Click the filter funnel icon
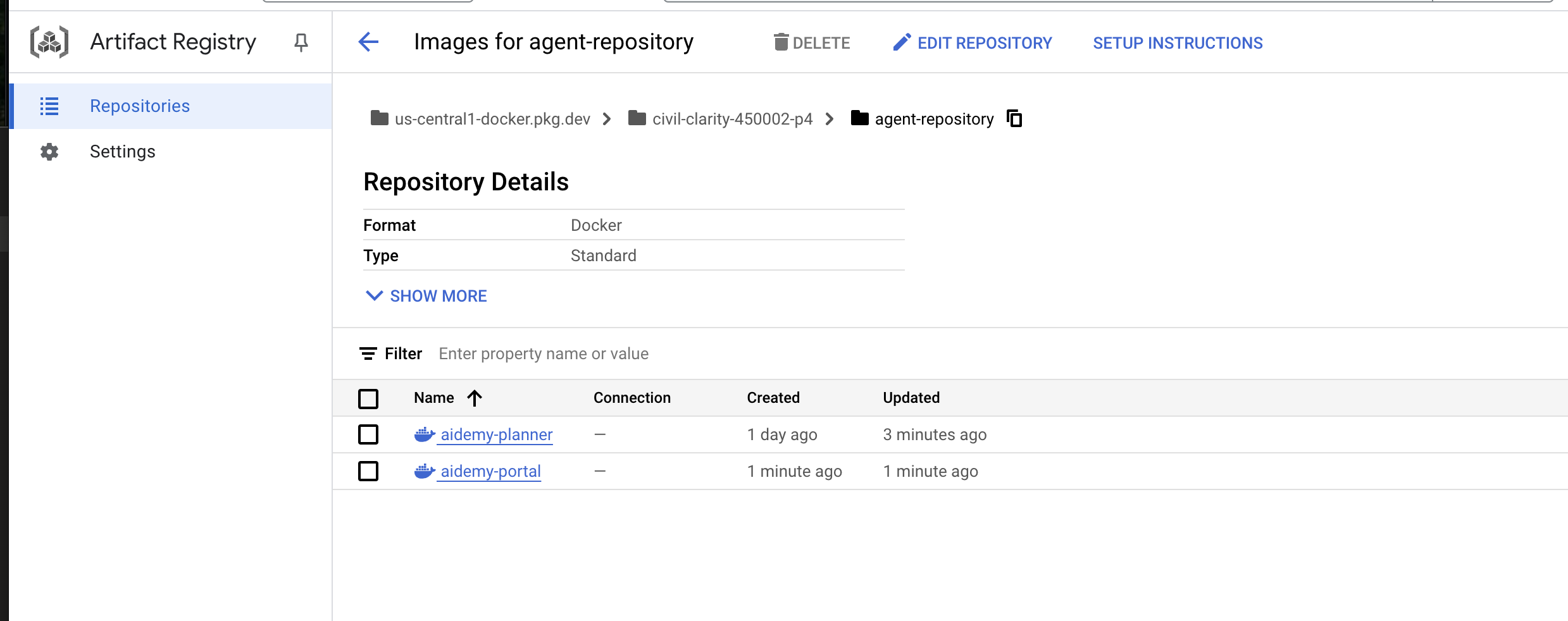This screenshot has width=1568, height=621. [369, 353]
